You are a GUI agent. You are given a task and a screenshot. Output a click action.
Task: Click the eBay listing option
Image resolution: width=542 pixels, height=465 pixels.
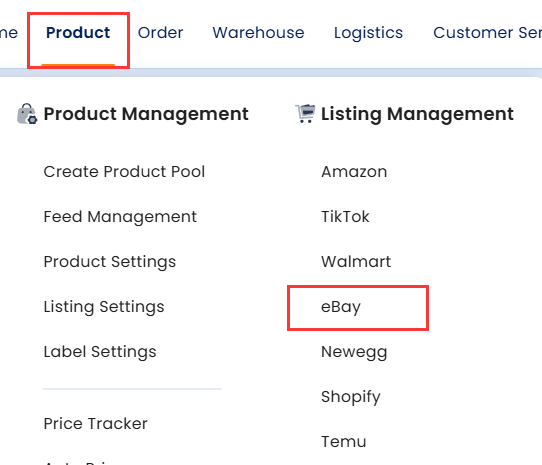pyautogui.click(x=341, y=307)
